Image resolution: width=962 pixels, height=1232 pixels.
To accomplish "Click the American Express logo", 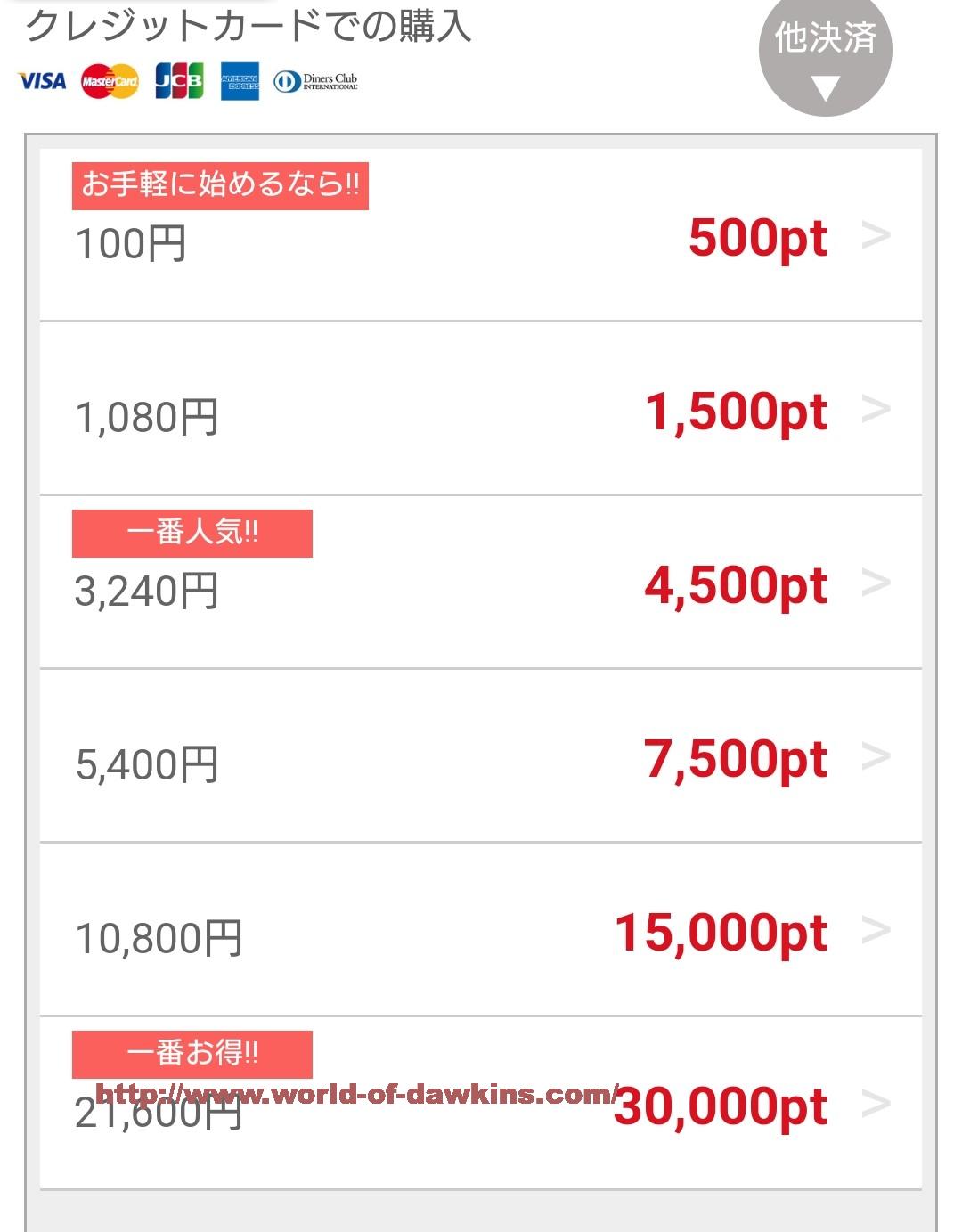I will (240, 82).
